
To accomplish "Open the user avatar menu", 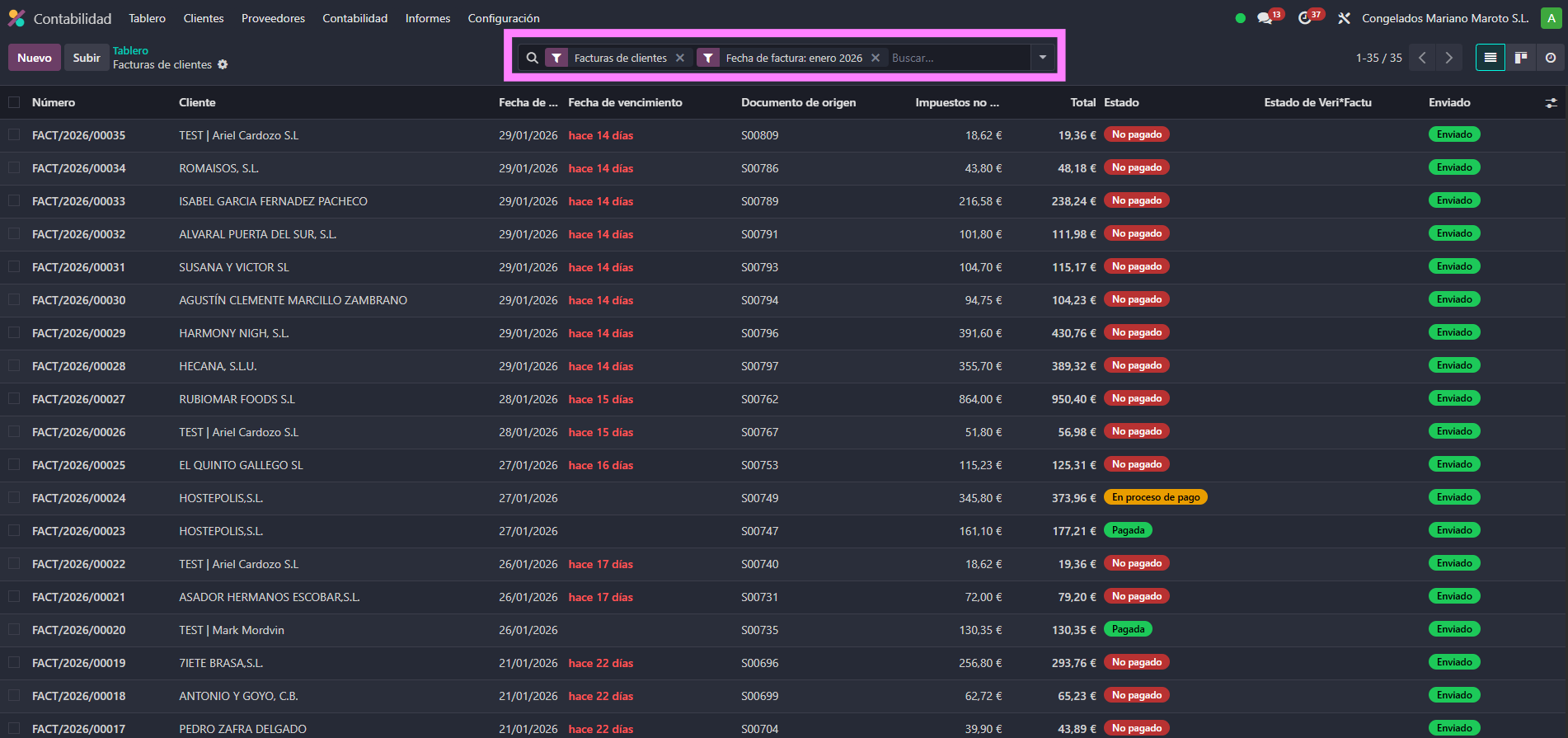I will coord(1551,18).
